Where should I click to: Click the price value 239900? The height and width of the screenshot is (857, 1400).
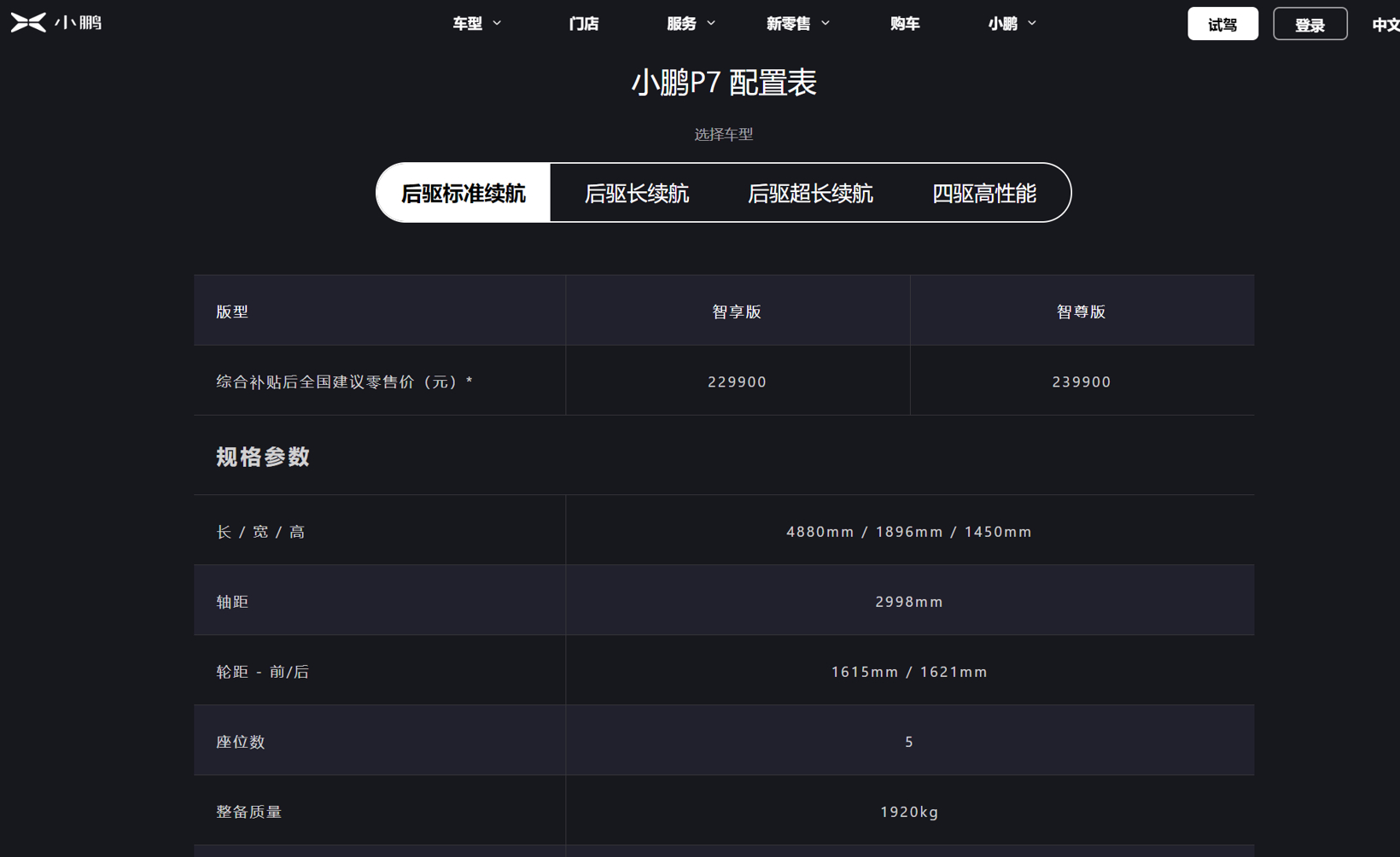(1082, 382)
